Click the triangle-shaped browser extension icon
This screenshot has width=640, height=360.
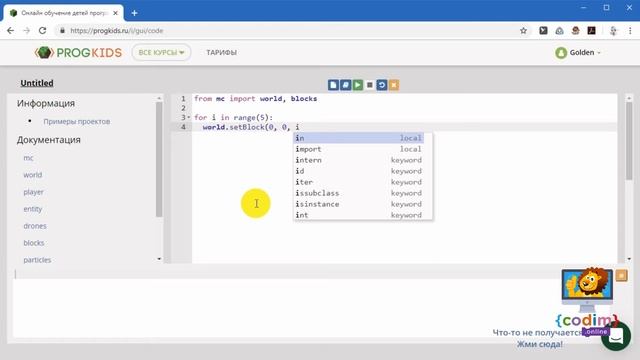coord(559,31)
